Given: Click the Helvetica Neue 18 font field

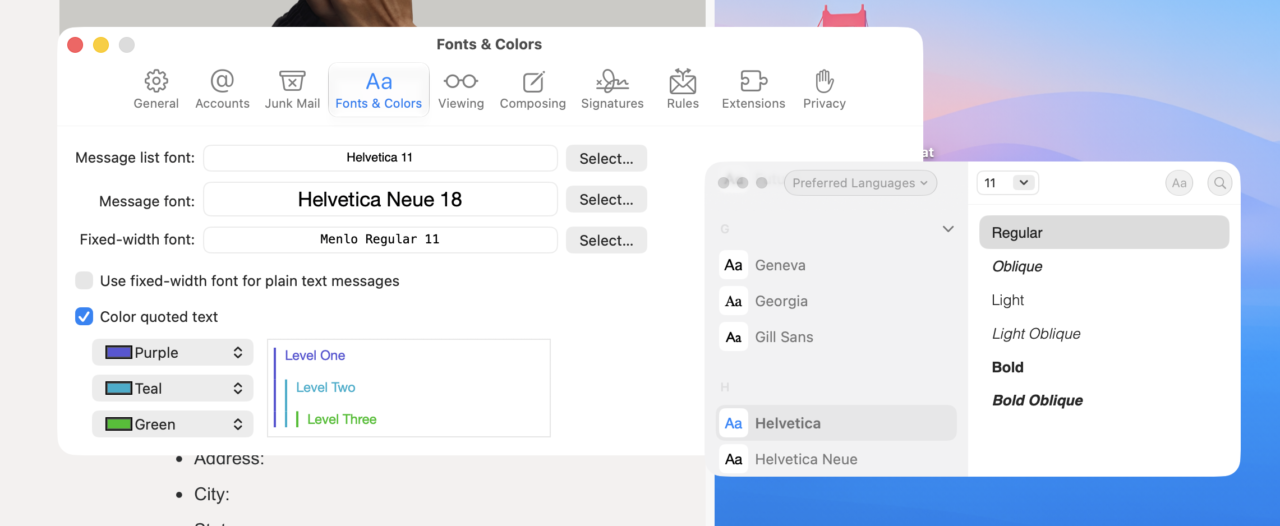Looking at the screenshot, I should click(380, 199).
